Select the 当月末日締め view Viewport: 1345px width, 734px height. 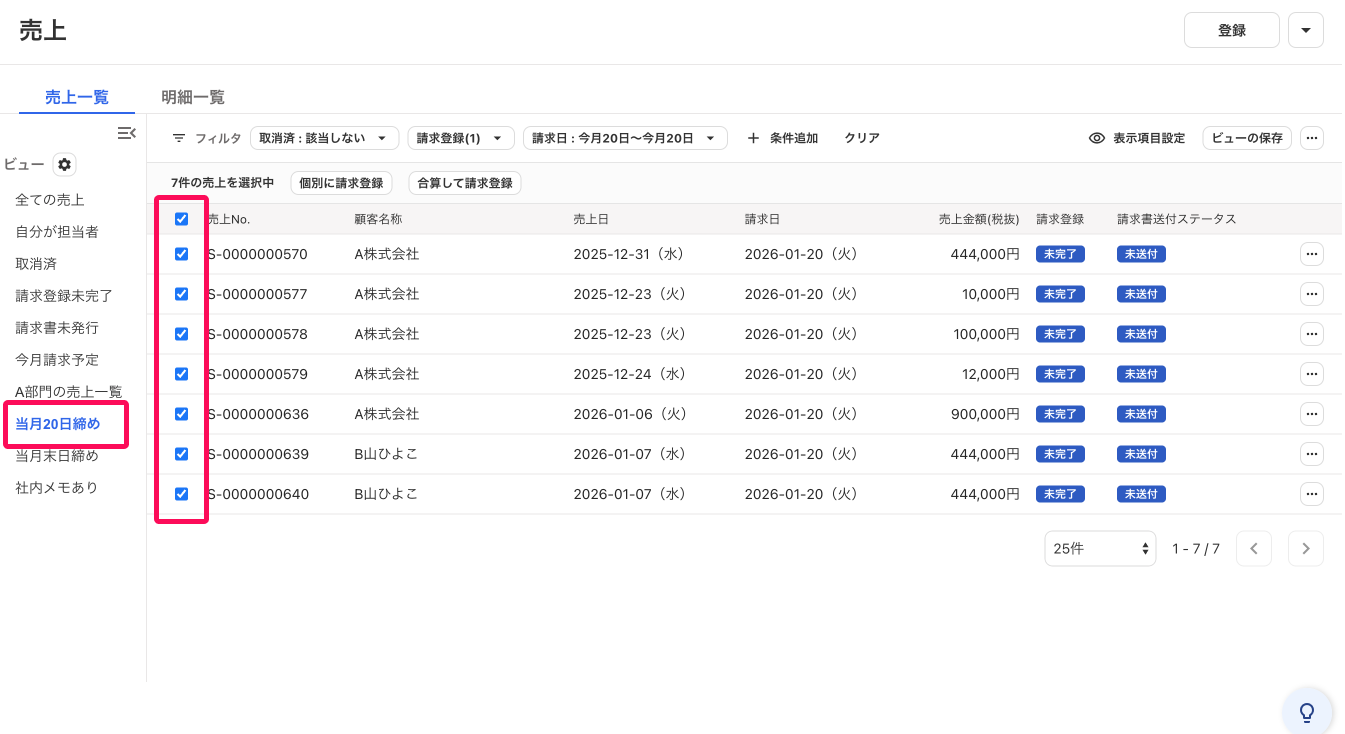[57, 456]
